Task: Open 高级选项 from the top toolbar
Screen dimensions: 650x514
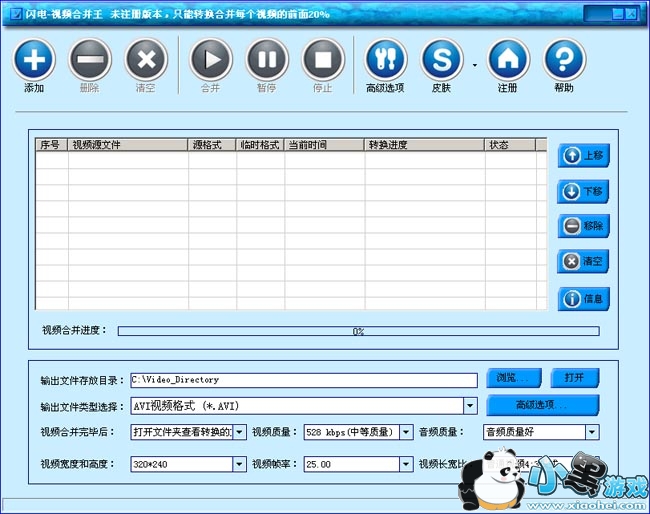Action: [385, 59]
